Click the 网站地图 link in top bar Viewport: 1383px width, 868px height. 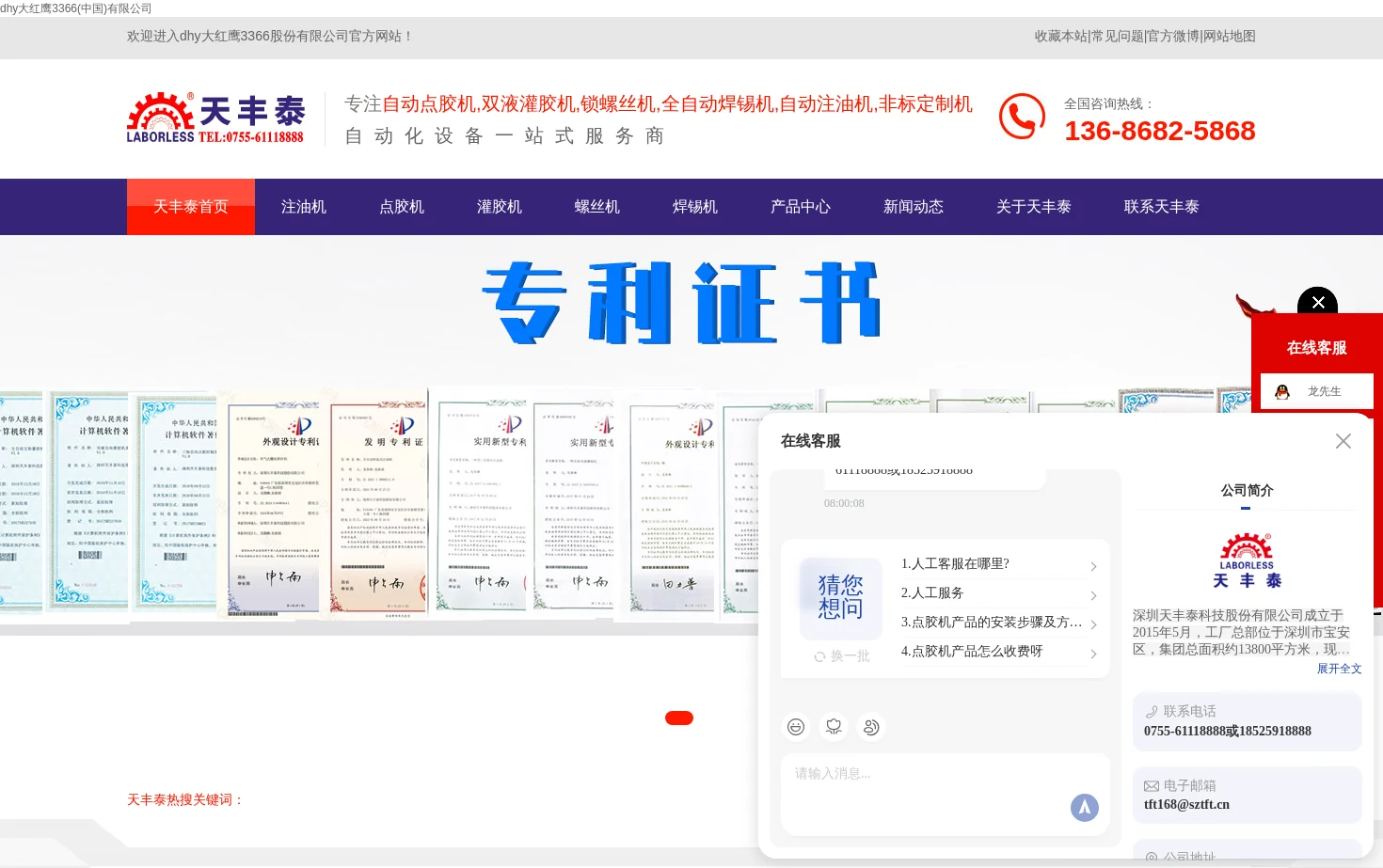pyautogui.click(x=1230, y=36)
